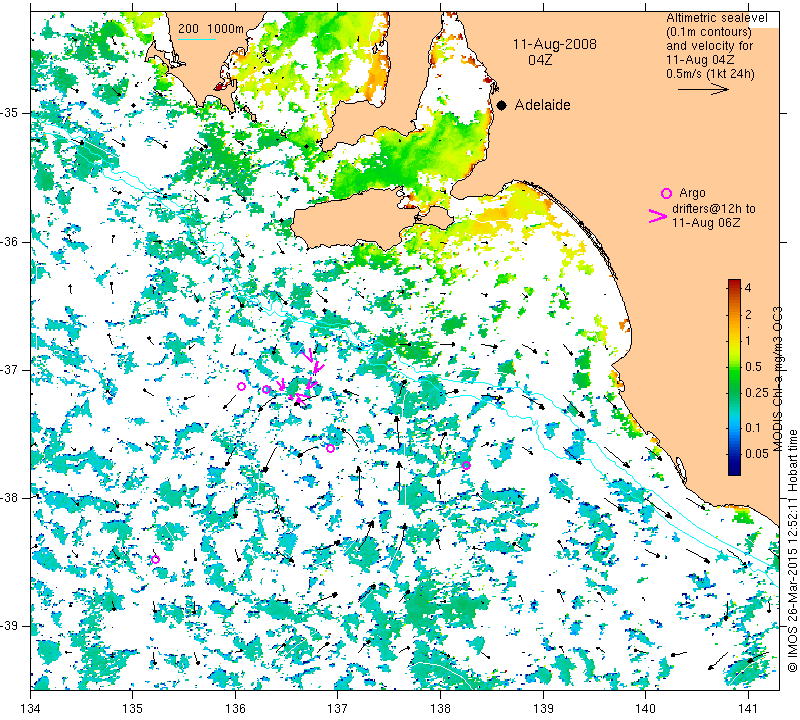
Task: Click latitude axis label '-35'
Action: [9, 113]
